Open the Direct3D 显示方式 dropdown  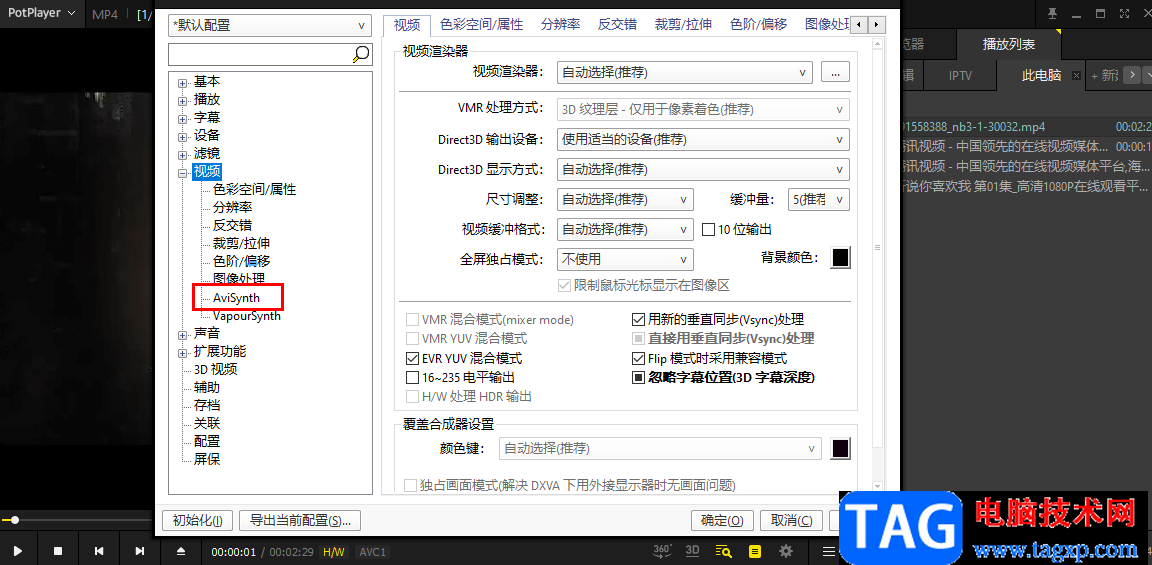(x=703, y=169)
